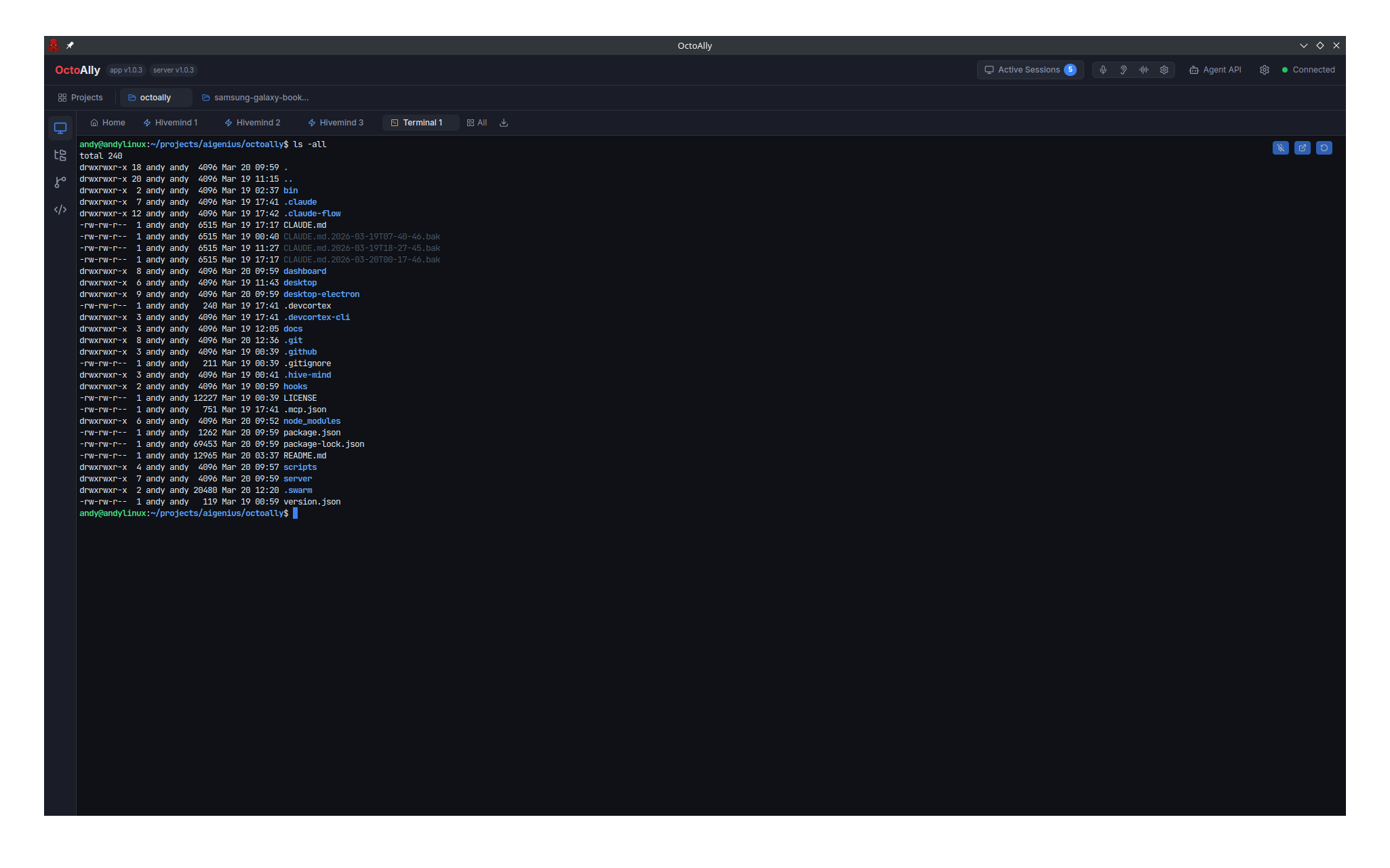Click the download icon in the tab bar
This screenshot has width=1390, height=868.
pos(503,123)
